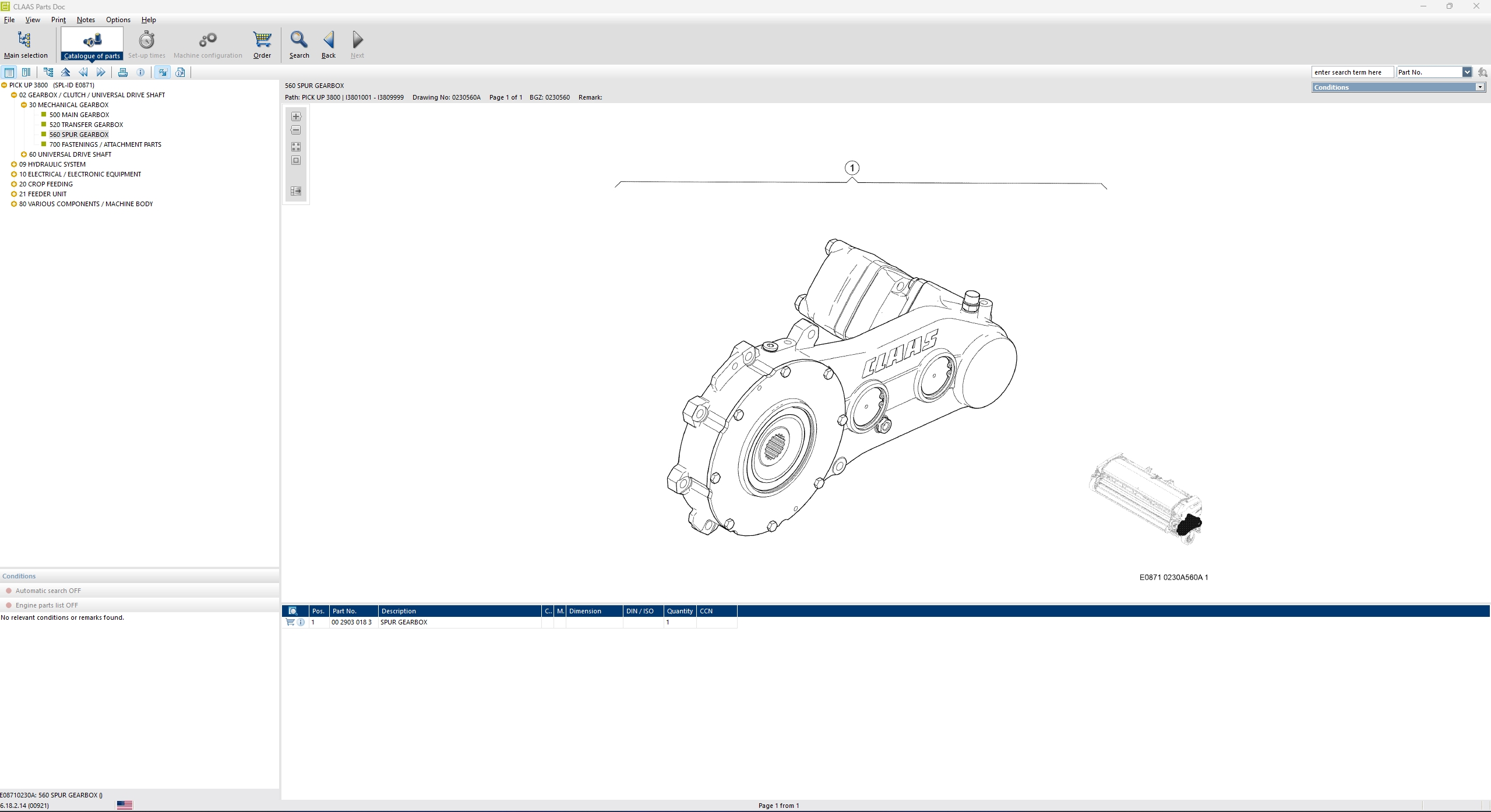
Task: Click the four-squares drawing view icon
Action: click(x=296, y=147)
